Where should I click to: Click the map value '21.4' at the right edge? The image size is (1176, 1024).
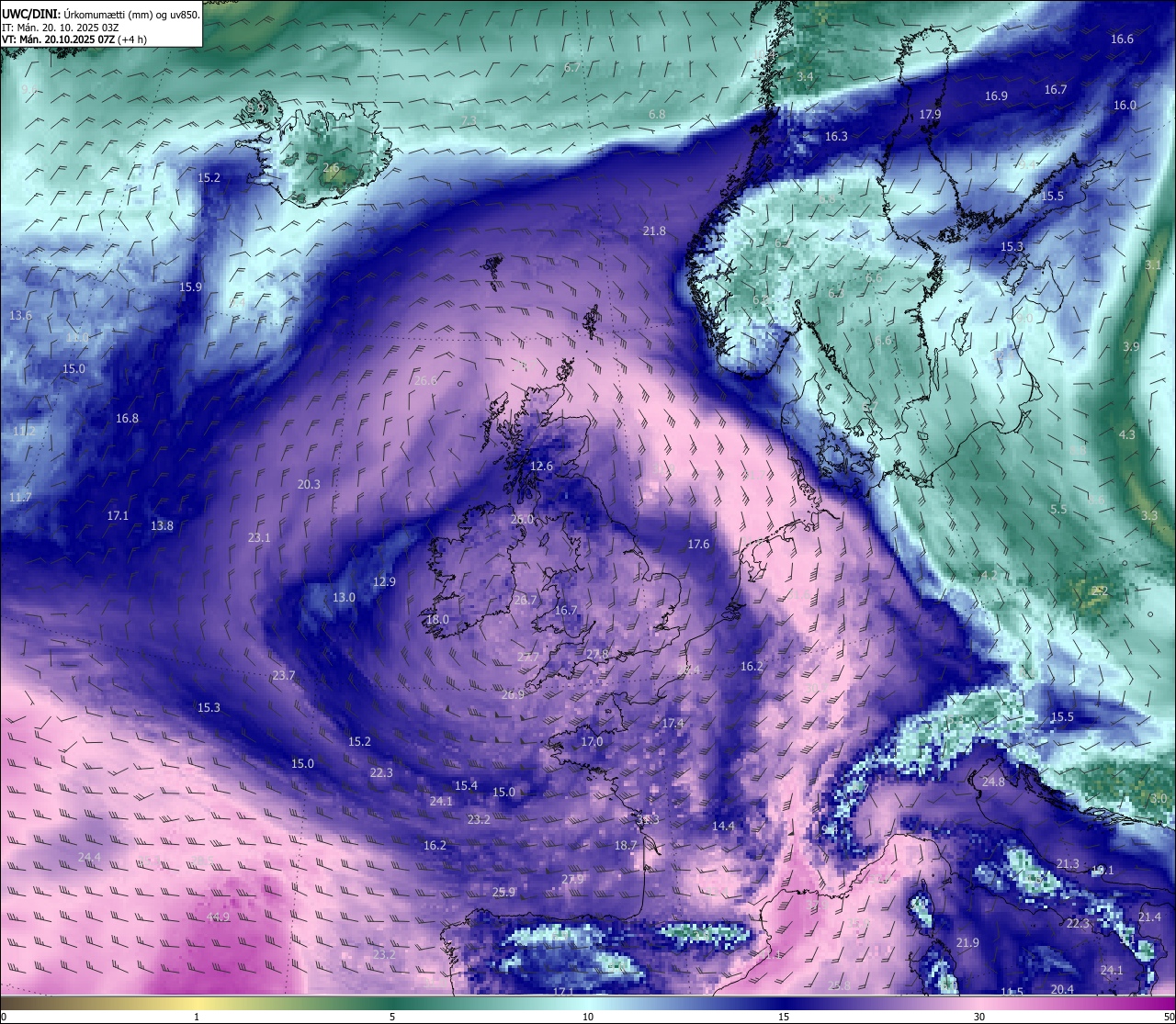[1149, 917]
